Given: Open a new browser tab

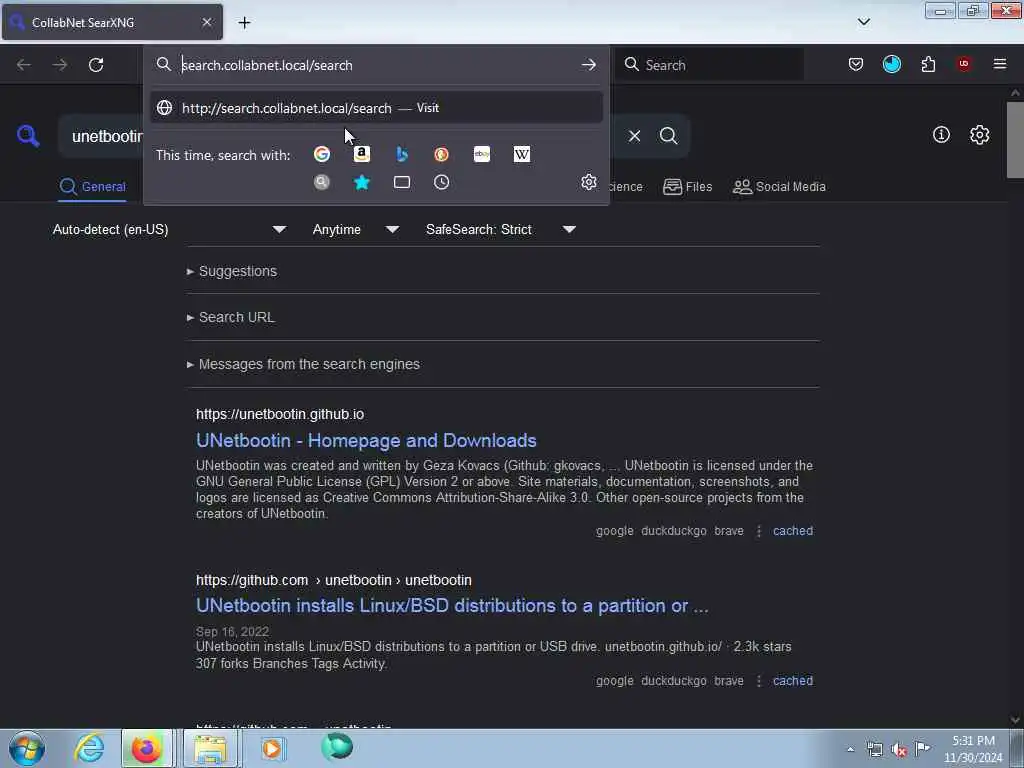Looking at the screenshot, I should 244,23.
